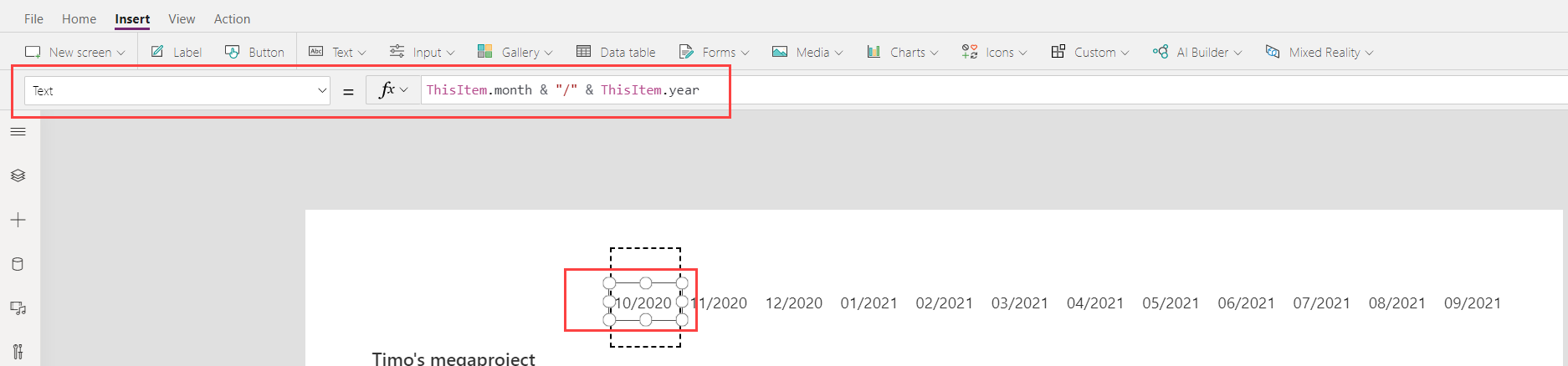Image resolution: width=1568 pixels, height=366 pixels.
Task: Expand the fx formula function dropdown
Action: point(393,90)
